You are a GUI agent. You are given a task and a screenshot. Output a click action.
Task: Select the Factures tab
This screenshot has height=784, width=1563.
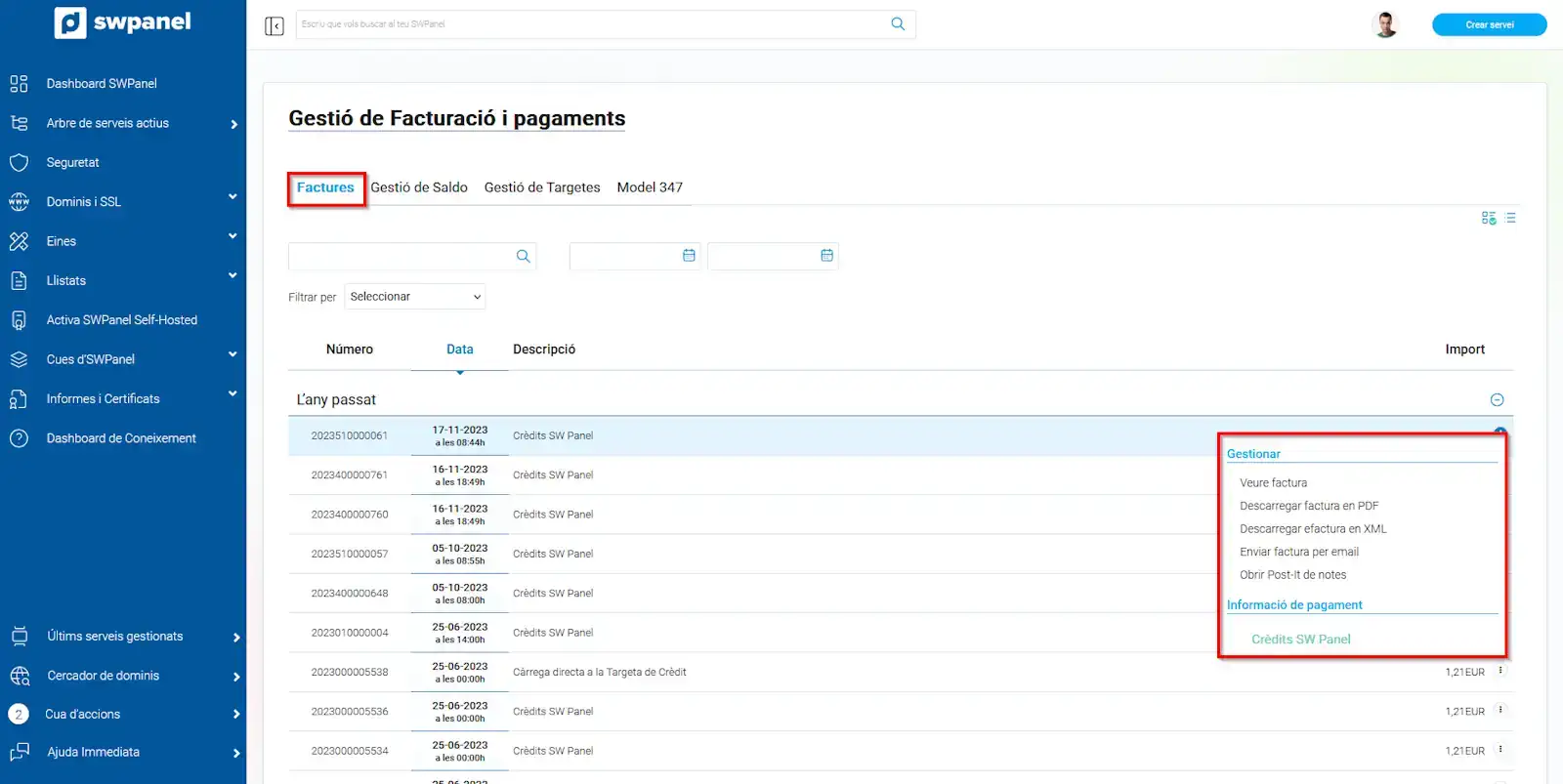[x=325, y=187]
